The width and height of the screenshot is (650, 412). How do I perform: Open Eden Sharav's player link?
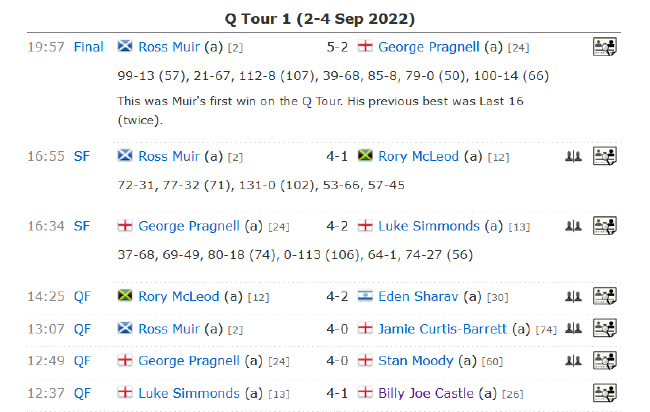(x=418, y=296)
